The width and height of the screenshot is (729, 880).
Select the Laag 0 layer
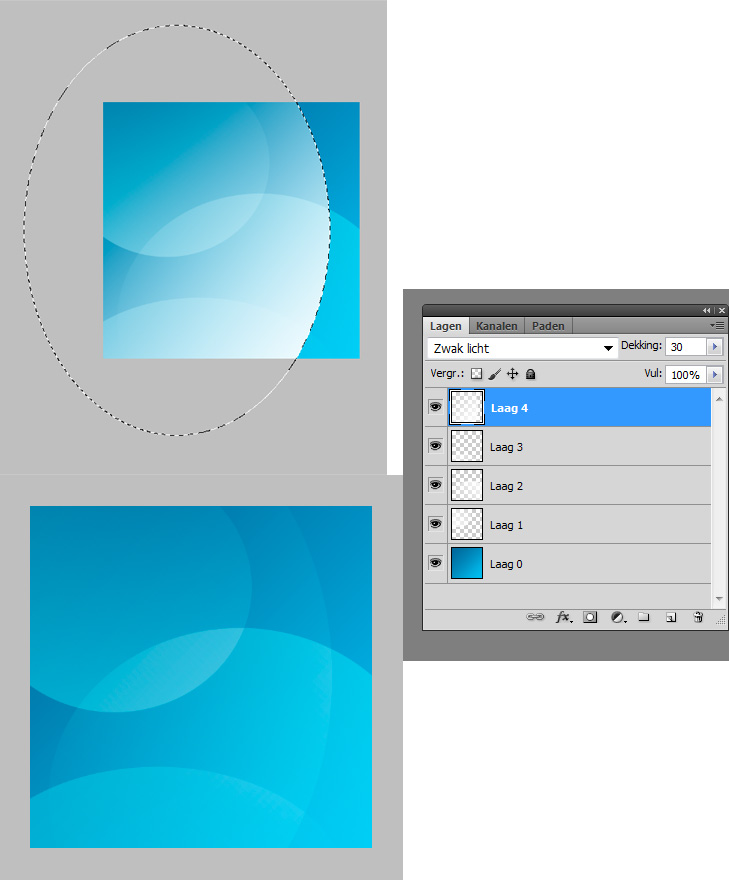coord(579,563)
